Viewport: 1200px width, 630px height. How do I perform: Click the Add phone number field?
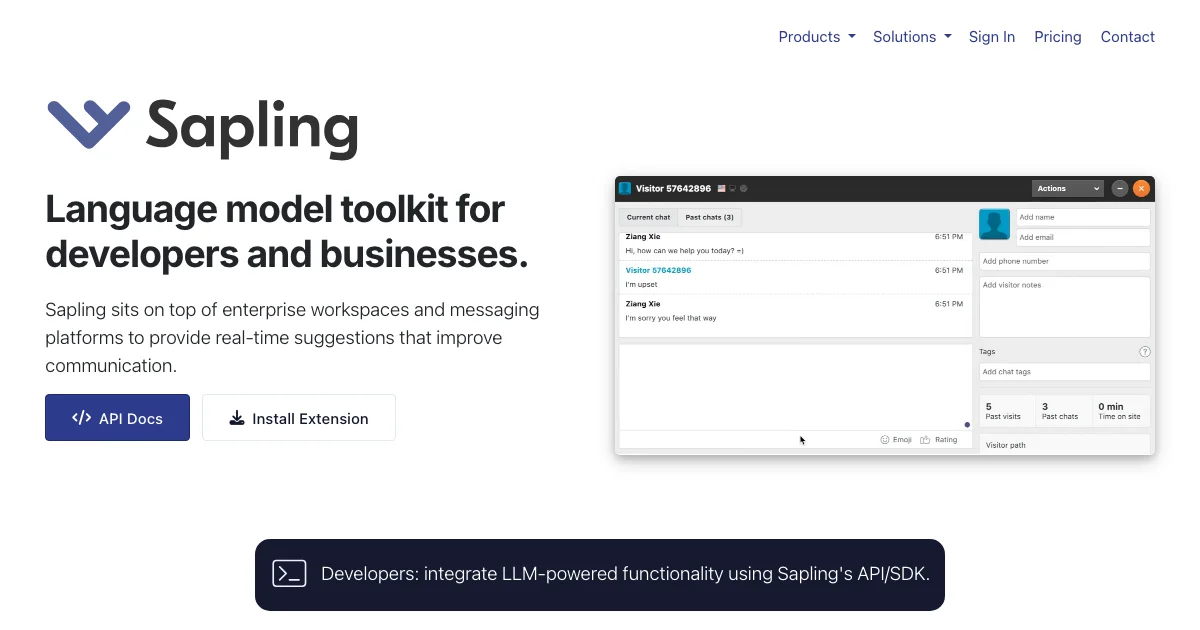(x=1065, y=261)
